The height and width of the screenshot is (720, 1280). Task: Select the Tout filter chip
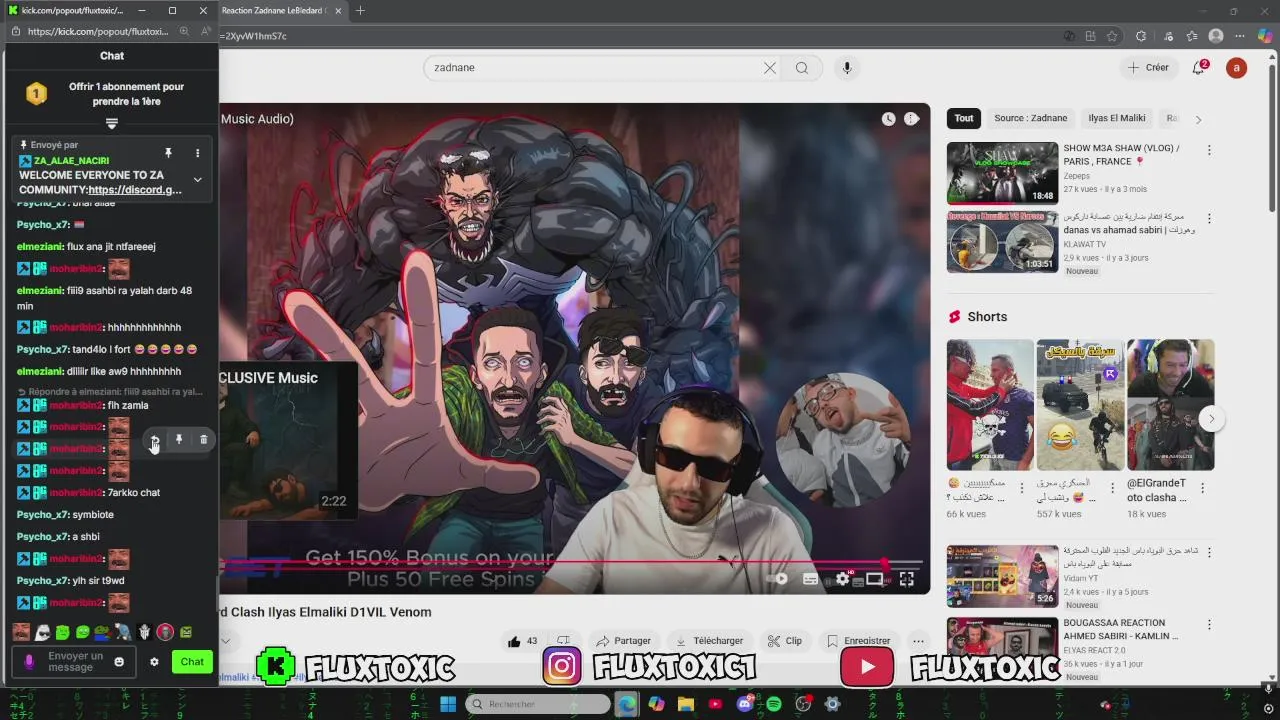click(x=964, y=118)
